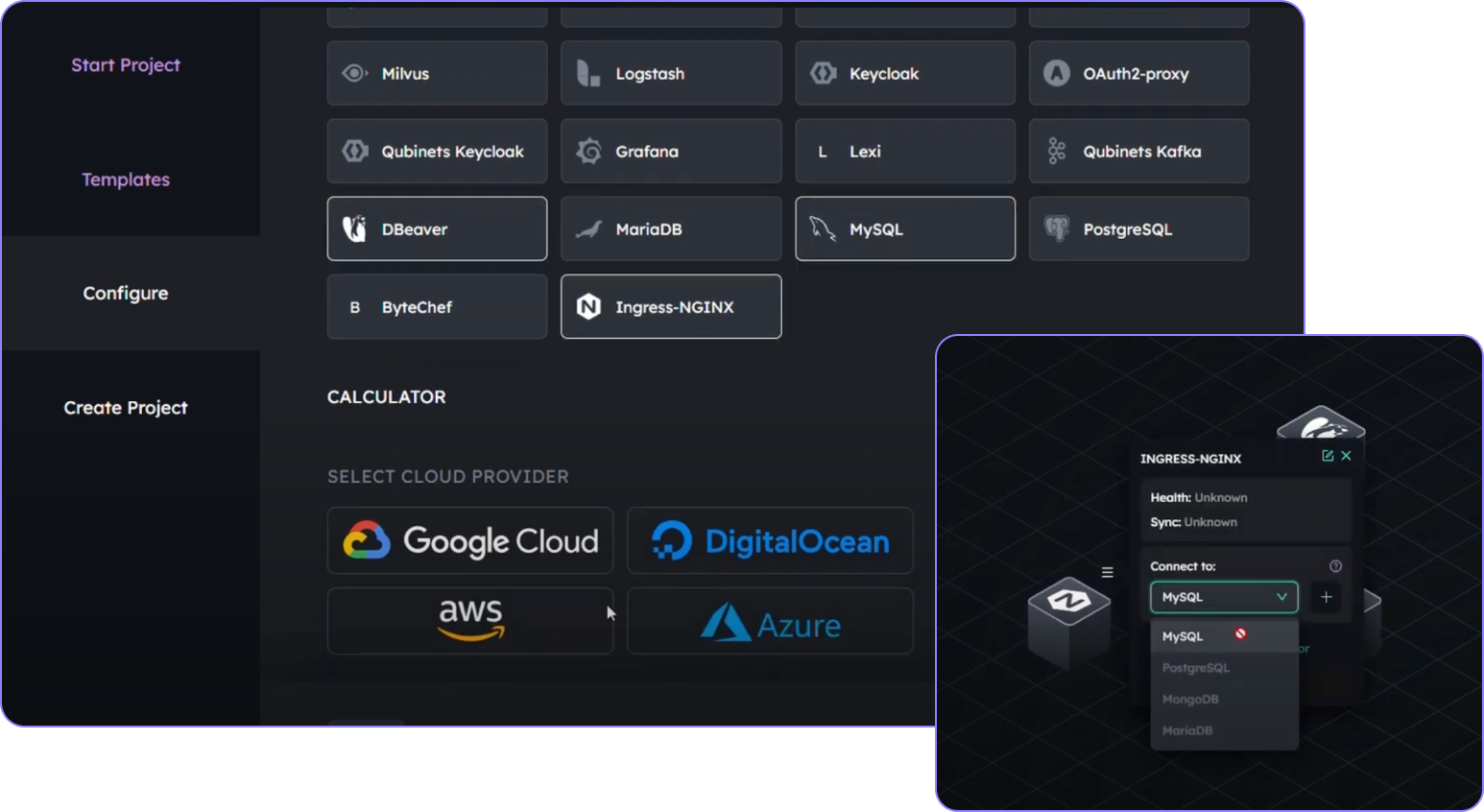
Task: Pick MongoDB in the dropdown list
Action: tap(1225, 699)
